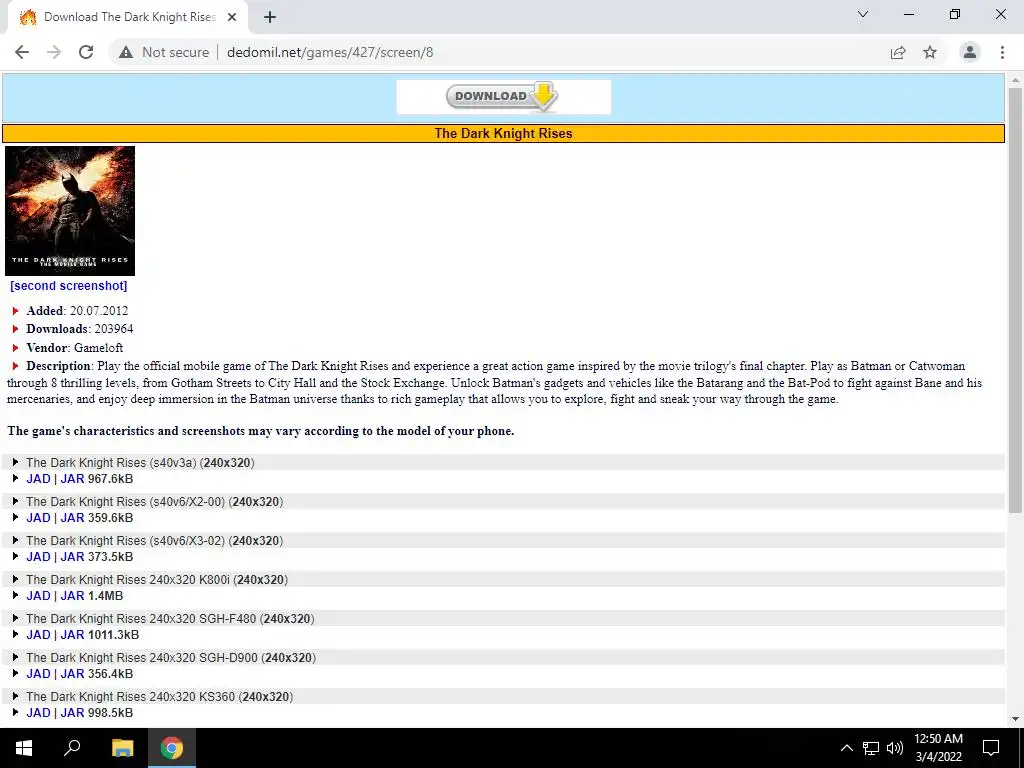Click the volume speaker tray icon
The width and height of the screenshot is (1024, 768).
pos(895,748)
